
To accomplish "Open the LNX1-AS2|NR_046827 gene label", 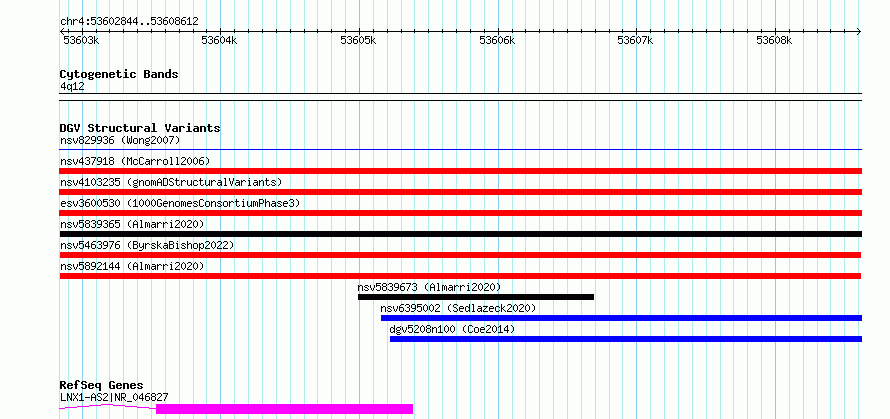I will coord(114,397).
